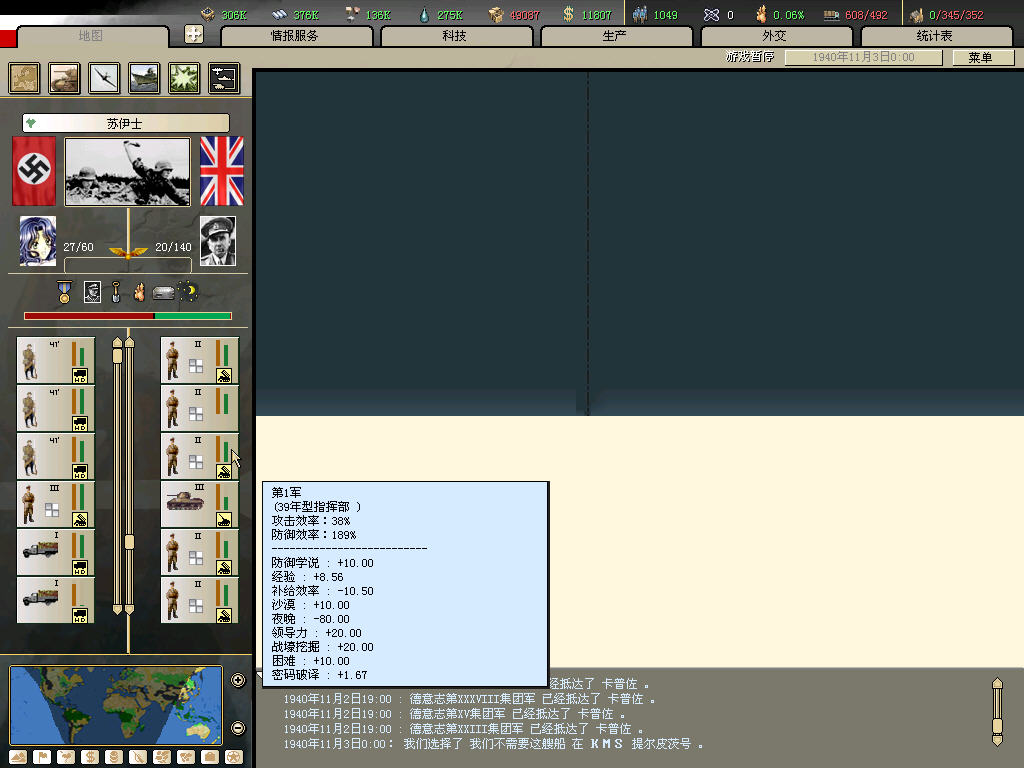Click the red-green battle progress bar
Image resolution: width=1024 pixels, height=768 pixels.
tap(128, 316)
